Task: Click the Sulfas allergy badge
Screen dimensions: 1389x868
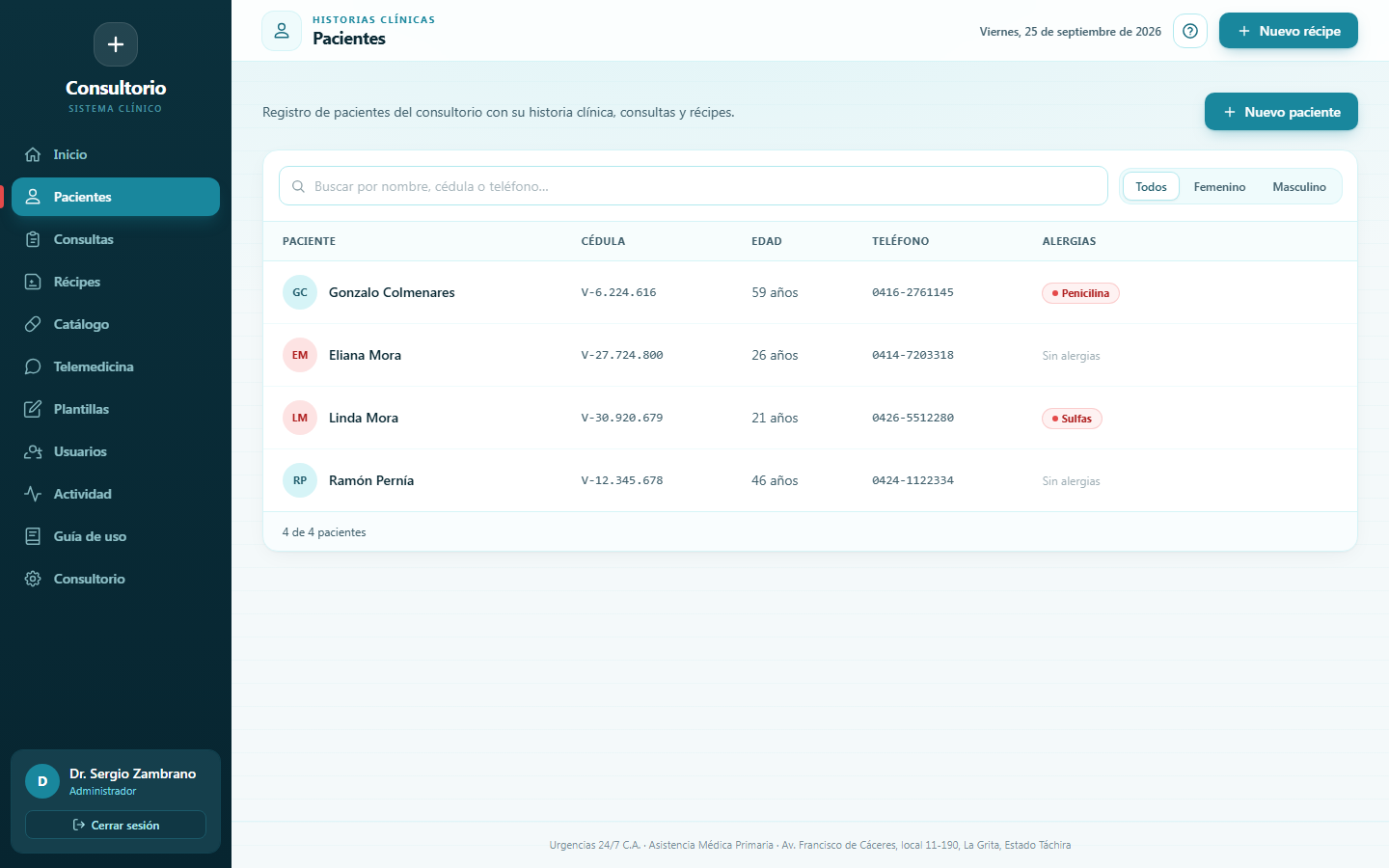Action: click(x=1072, y=419)
